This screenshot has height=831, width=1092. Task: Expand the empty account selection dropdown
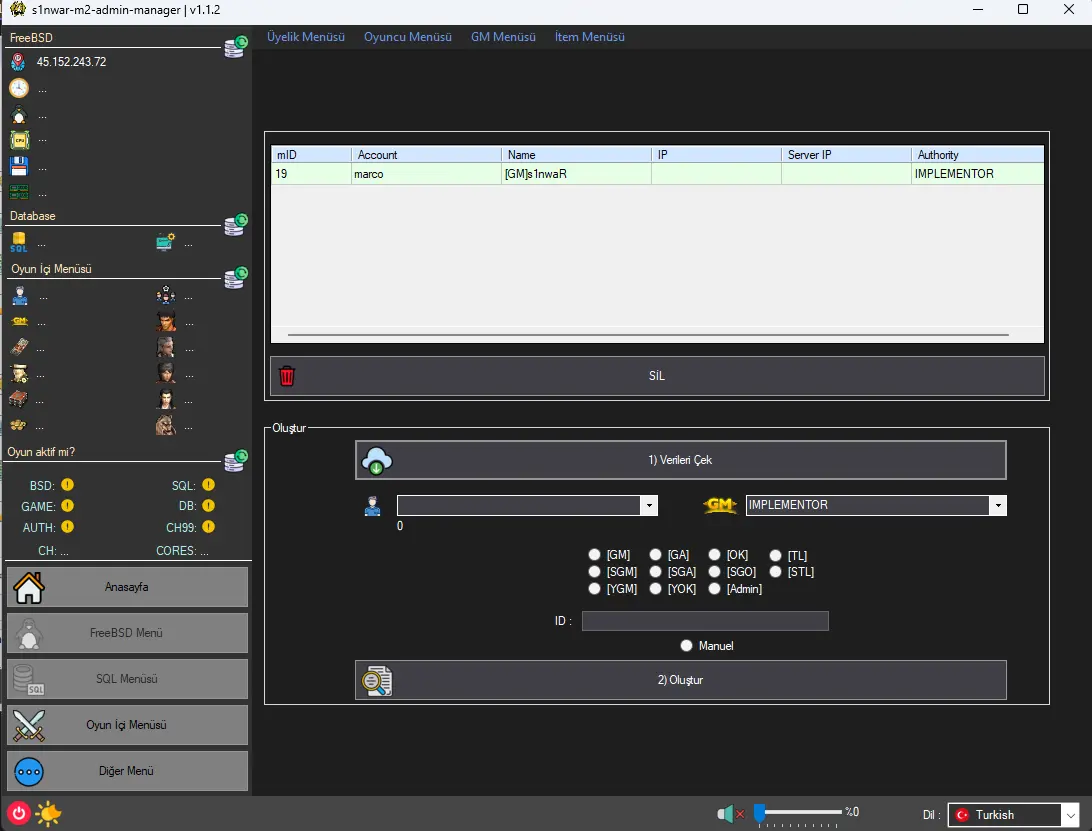(x=649, y=506)
